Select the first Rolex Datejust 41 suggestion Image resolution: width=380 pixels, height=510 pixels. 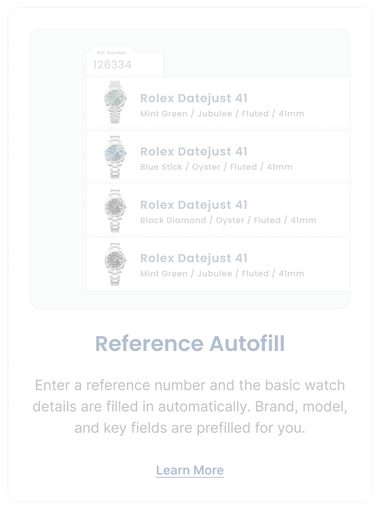click(x=218, y=104)
